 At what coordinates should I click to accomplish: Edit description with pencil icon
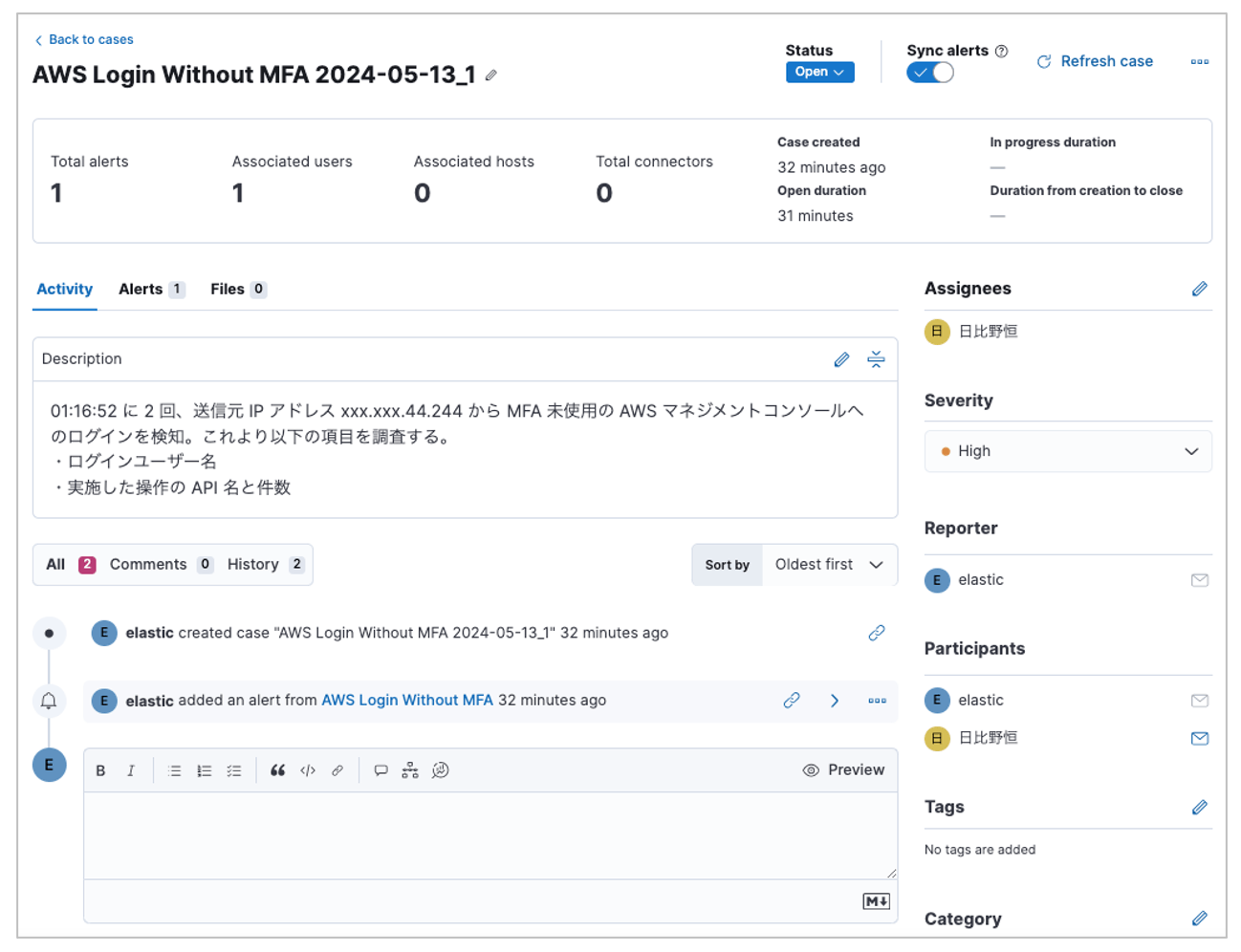click(x=841, y=359)
